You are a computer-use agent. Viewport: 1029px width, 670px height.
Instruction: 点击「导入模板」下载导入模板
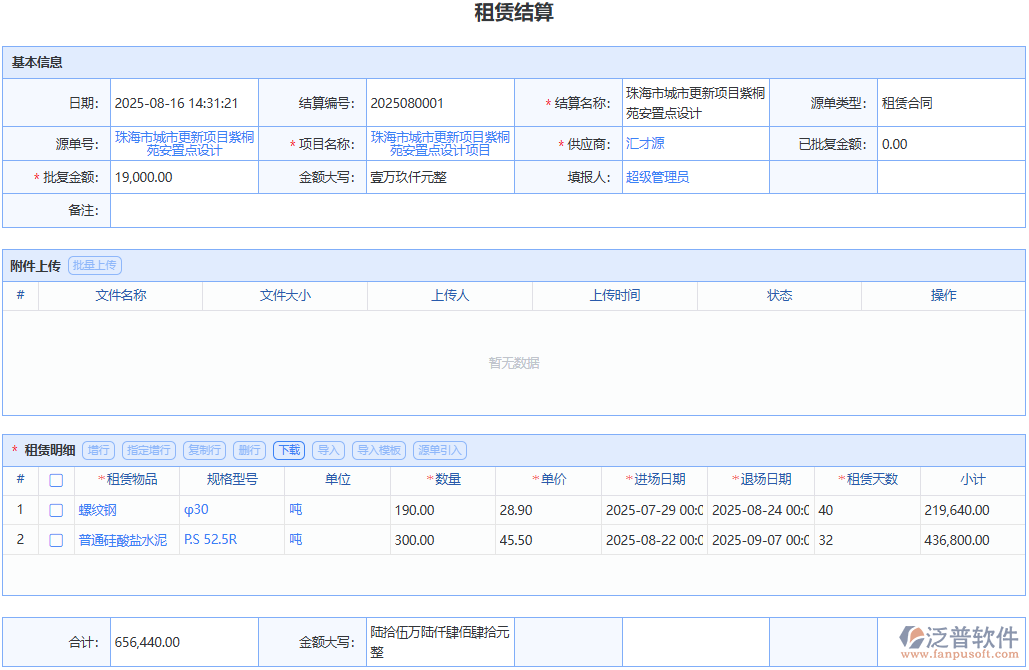[x=380, y=450]
